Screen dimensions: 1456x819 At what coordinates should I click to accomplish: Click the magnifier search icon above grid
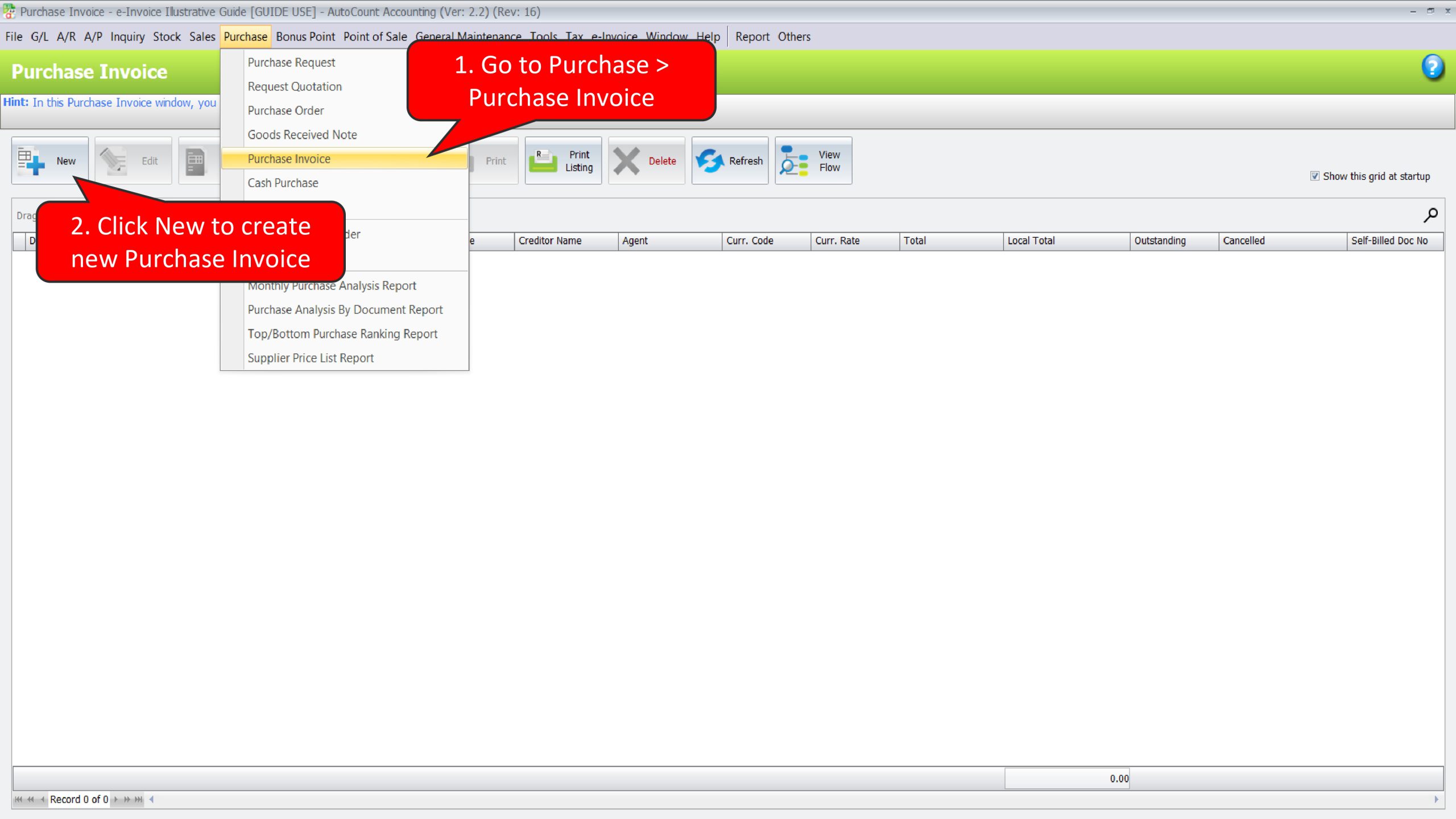click(x=1430, y=215)
